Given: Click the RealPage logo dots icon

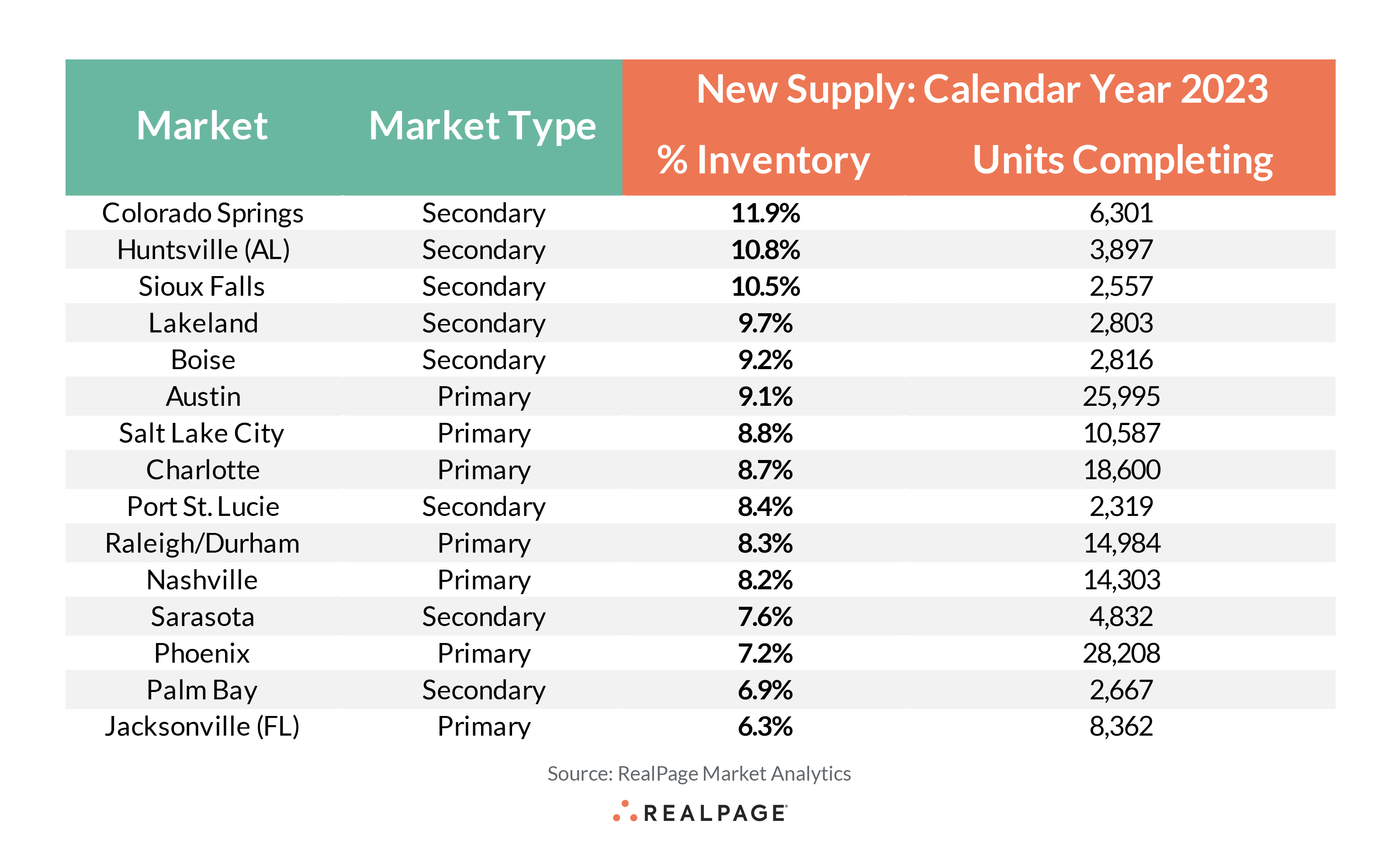Looking at the screenshot, I should coord(624,811).
